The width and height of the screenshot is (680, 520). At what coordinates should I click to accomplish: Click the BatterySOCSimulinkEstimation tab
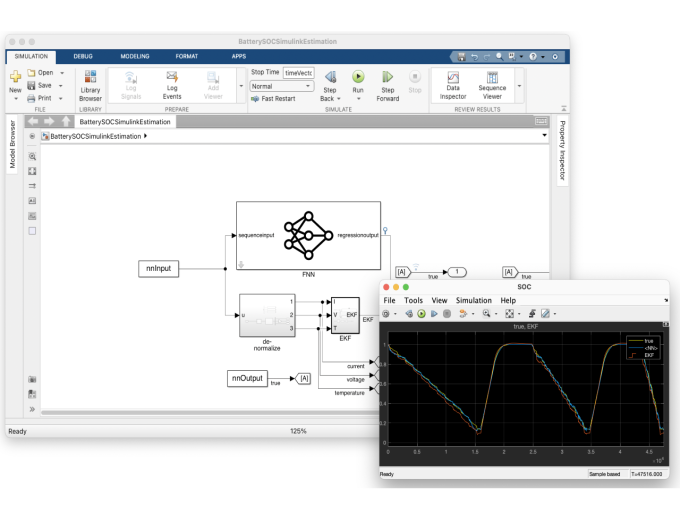125,122
